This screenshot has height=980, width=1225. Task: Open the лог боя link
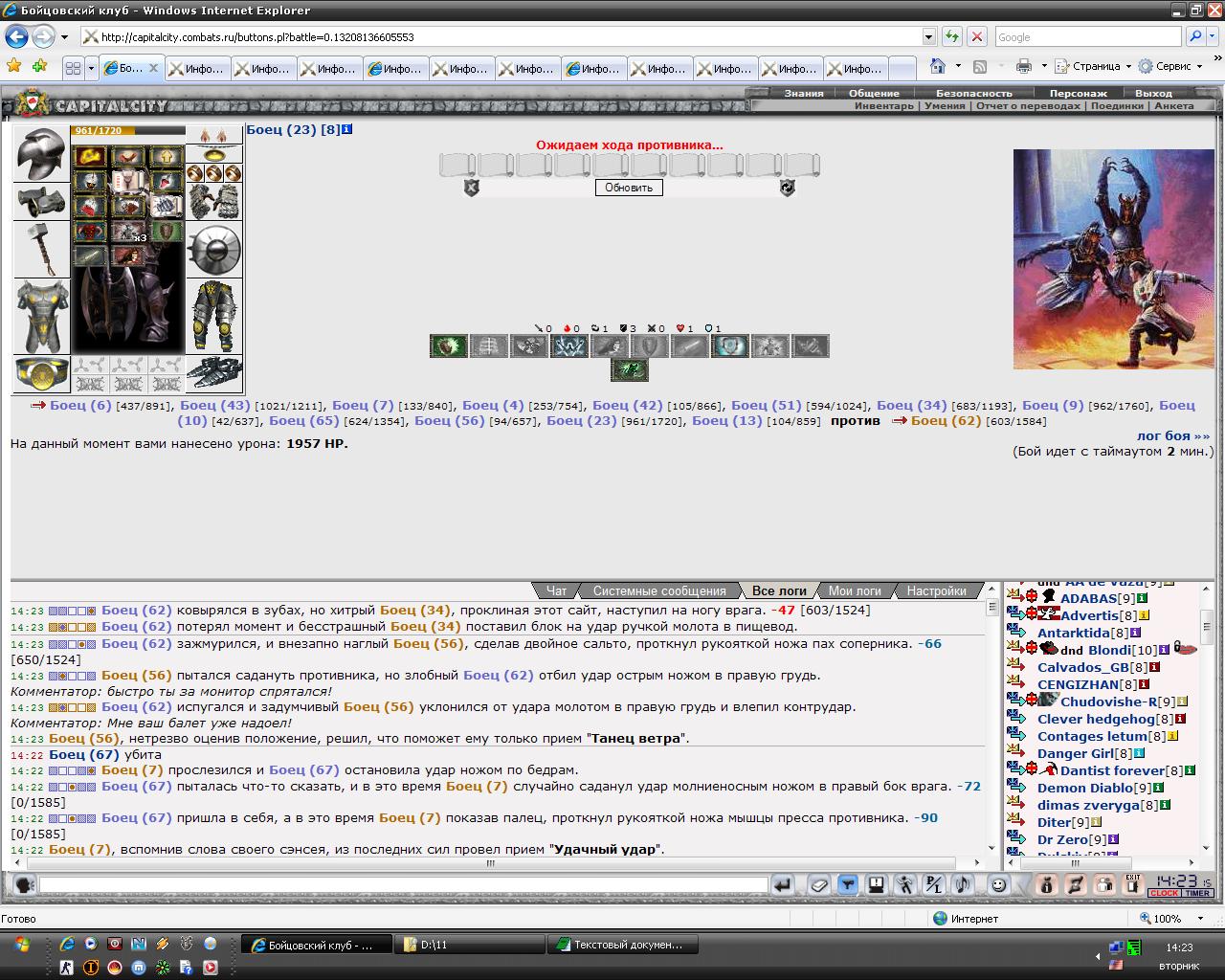click(1173, 435)
